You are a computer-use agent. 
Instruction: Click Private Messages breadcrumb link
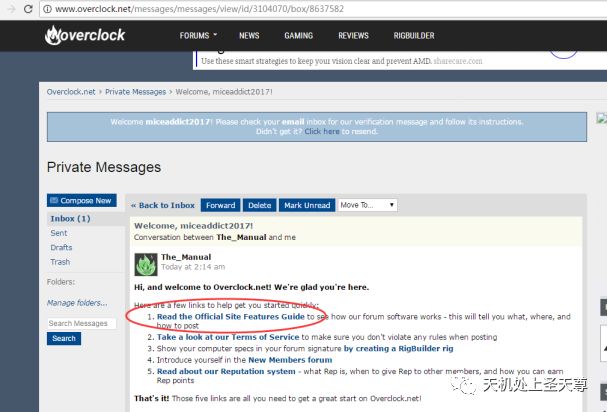coord(135,92)
